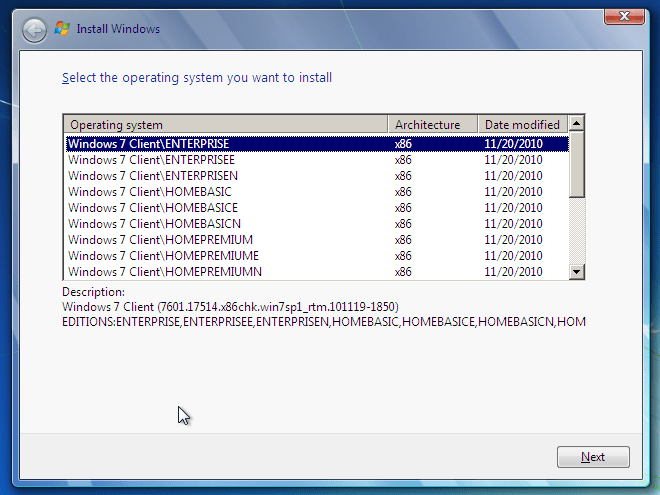Click the 11/20/2010 date in ENTERPRISEN row
Viewport: 660px width, 495px height.
coord(513,176)
